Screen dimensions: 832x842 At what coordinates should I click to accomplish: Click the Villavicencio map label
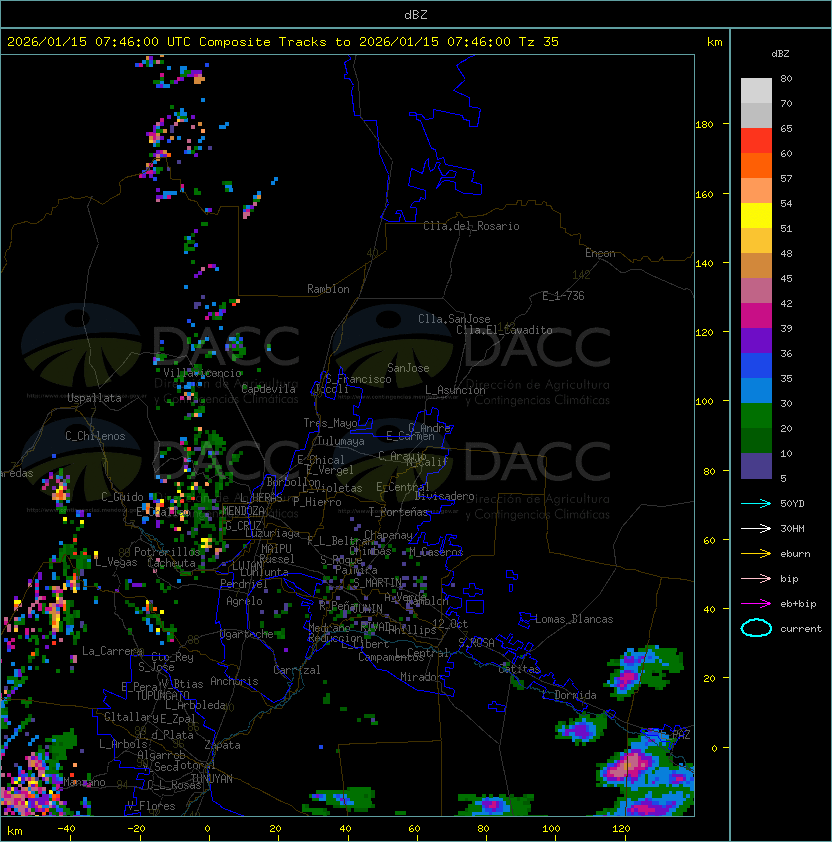(202, 373)
